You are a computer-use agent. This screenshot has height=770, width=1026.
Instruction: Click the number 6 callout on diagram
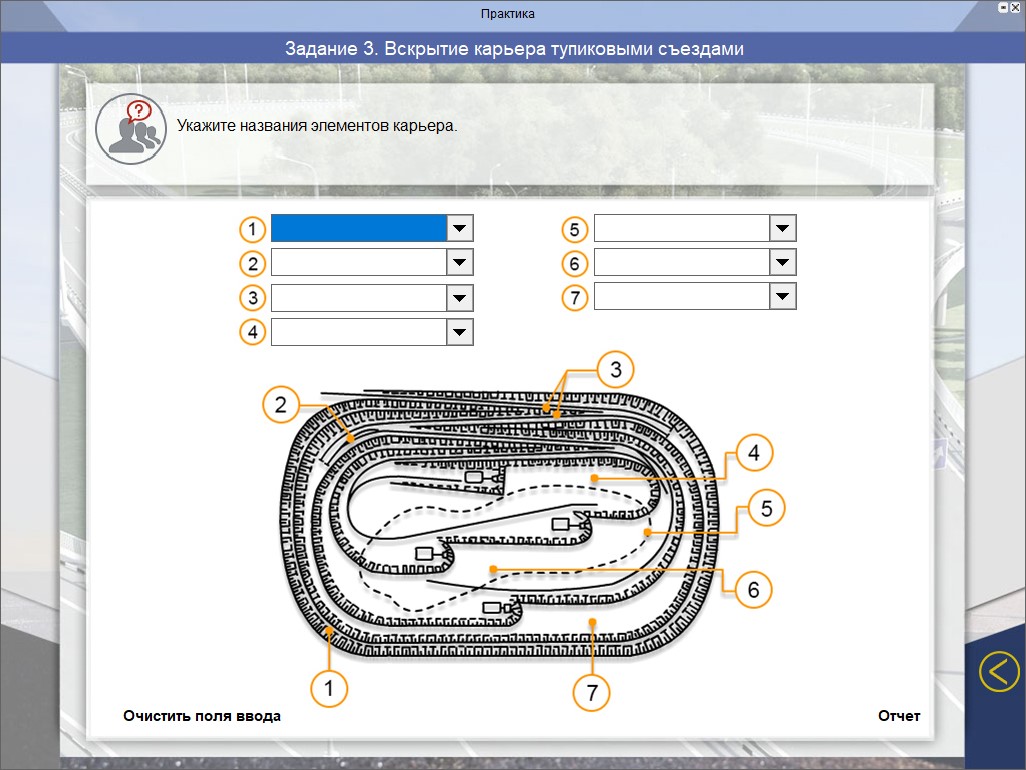(754, 589)
